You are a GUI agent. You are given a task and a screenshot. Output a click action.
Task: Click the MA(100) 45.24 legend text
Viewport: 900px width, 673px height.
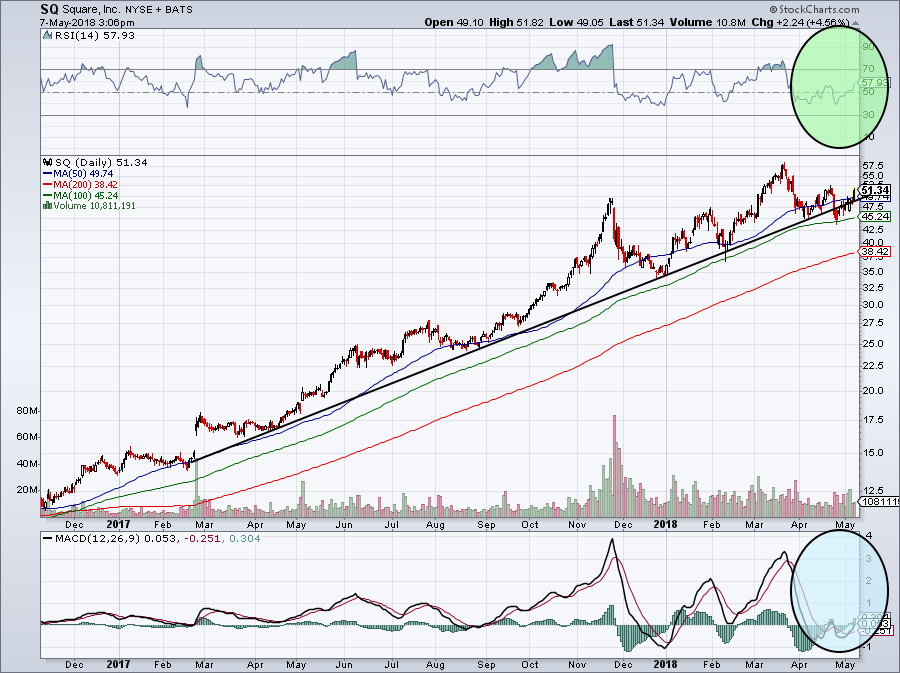pos(86,196)
